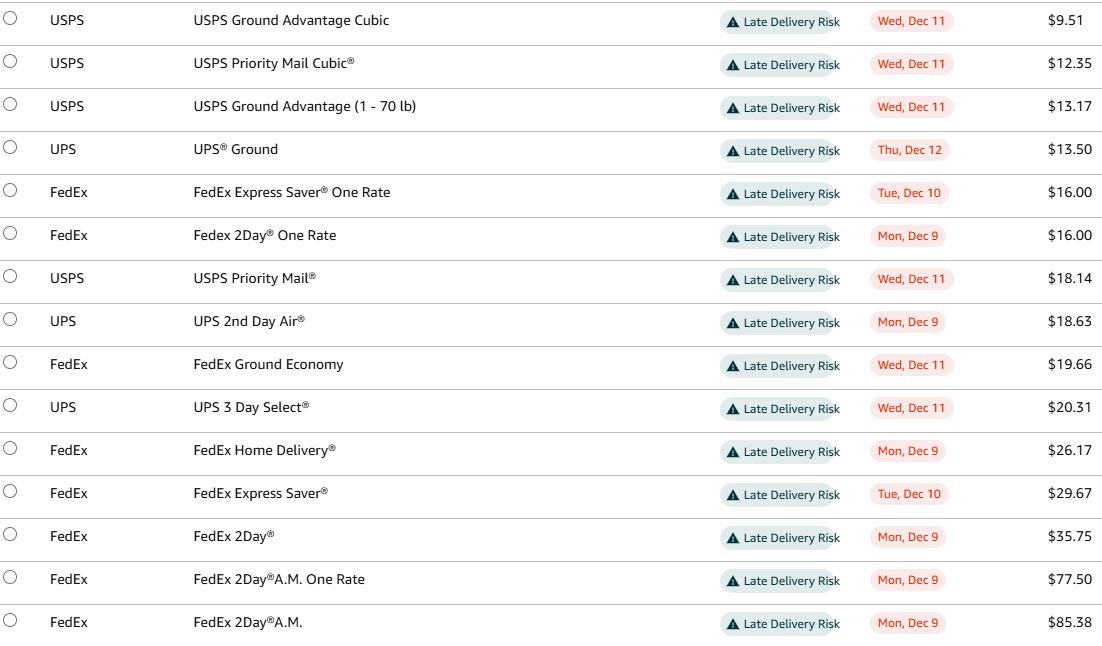Click the UPS 3 Day Select service name
The height and width of the screenshot is (646, 1102).
click(251, 407)
